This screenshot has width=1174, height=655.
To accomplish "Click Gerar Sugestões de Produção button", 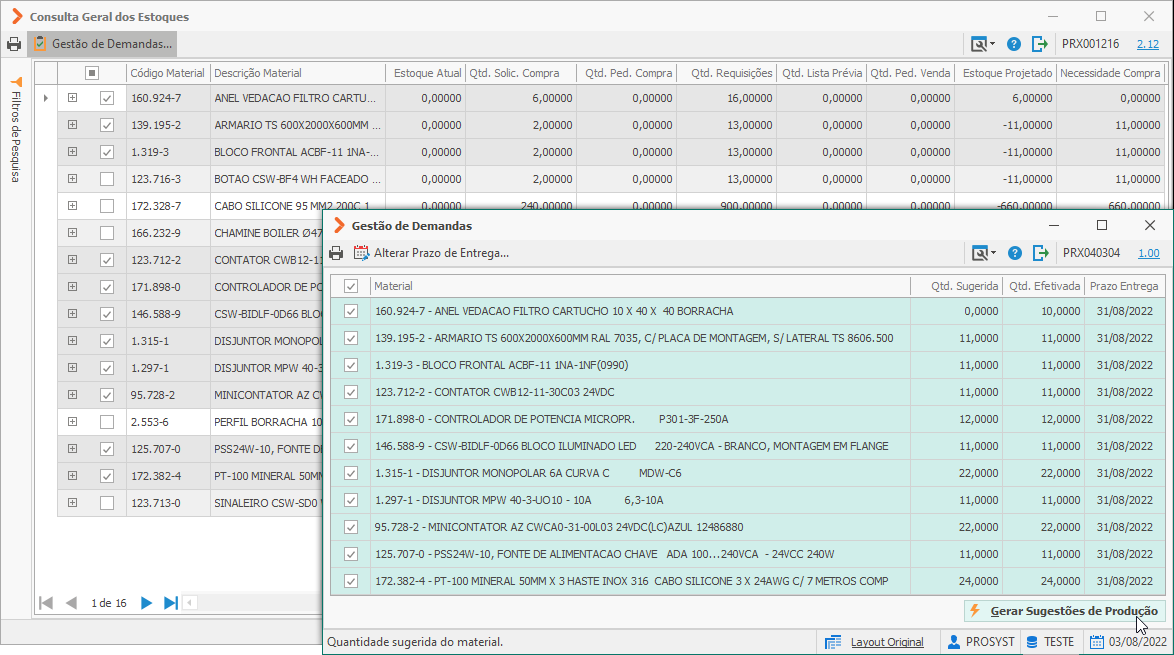I will pyautogui.click(x=1065, y=611).
